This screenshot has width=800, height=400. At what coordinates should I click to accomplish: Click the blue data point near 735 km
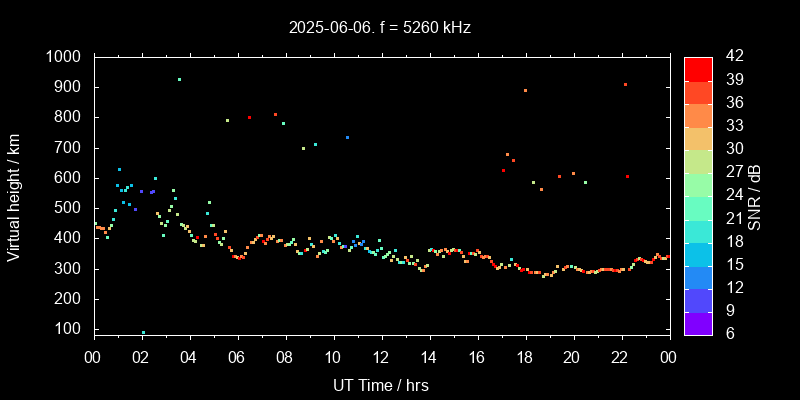pos(347,137)
